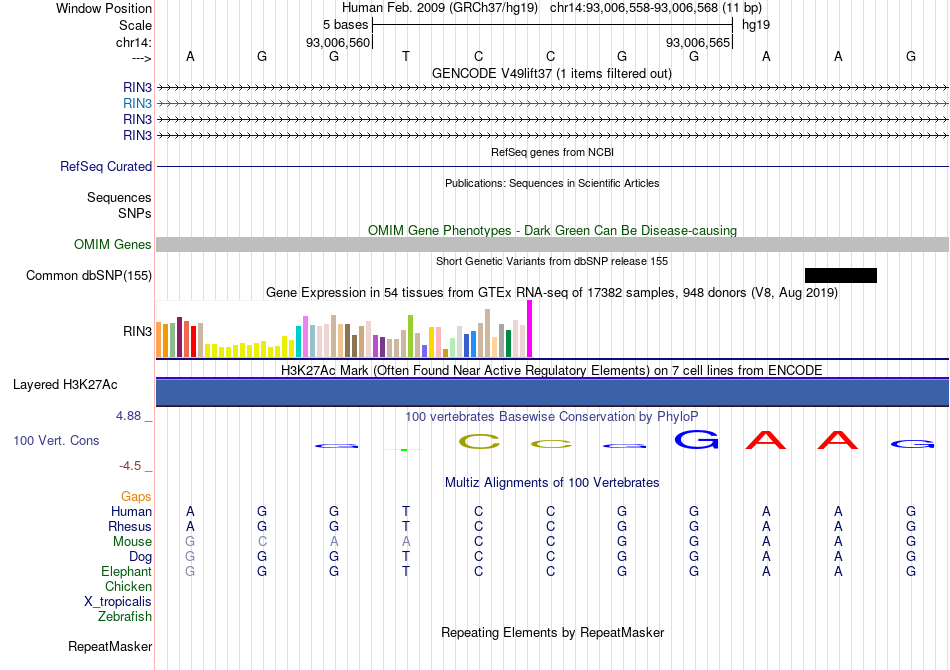Click the GENCODE V49lift37 track title
This screenshot has width=950, height=670.
(x=552, y=74)
